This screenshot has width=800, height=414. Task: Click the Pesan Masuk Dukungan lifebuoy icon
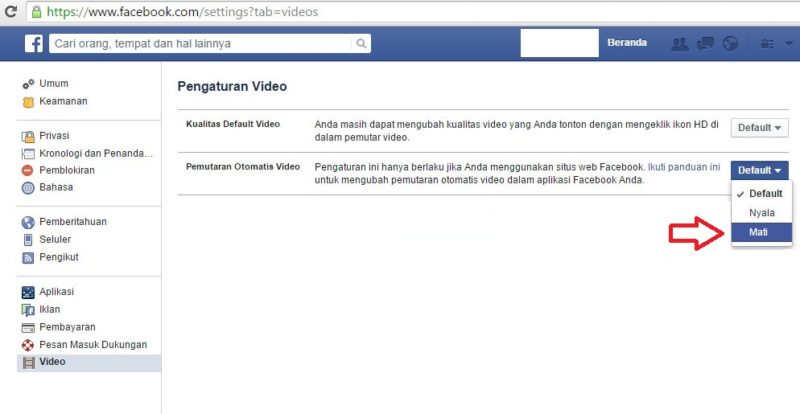[x=28, y=345]
